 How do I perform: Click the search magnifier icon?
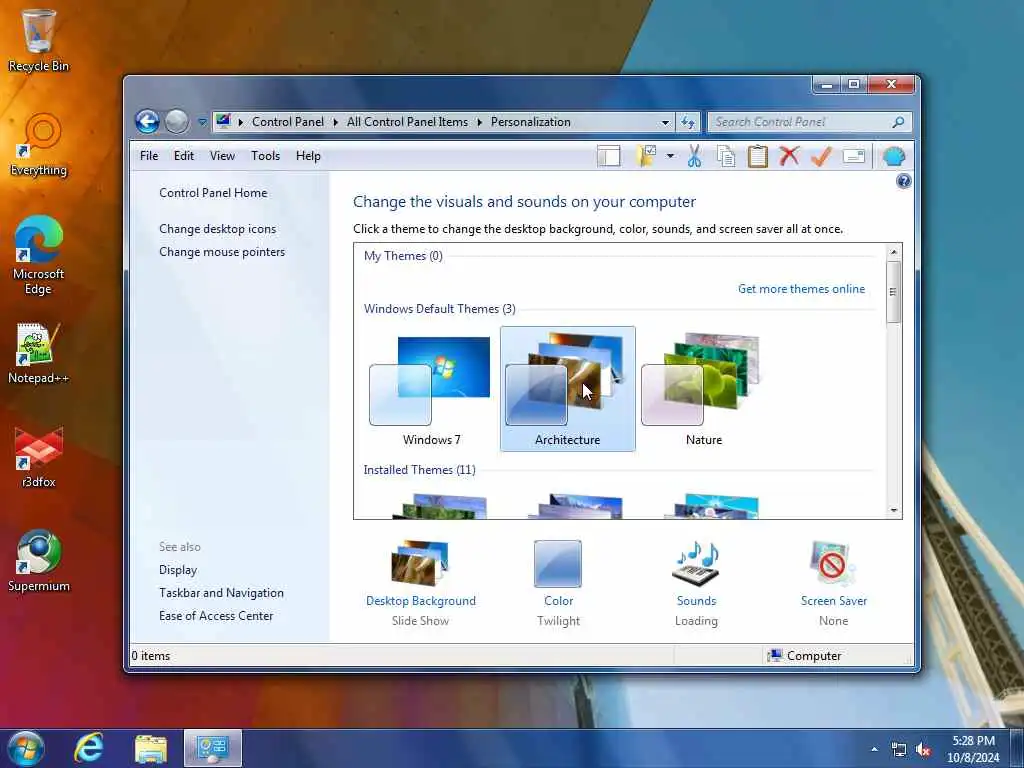pyautogui.click(x=899, y=122)
